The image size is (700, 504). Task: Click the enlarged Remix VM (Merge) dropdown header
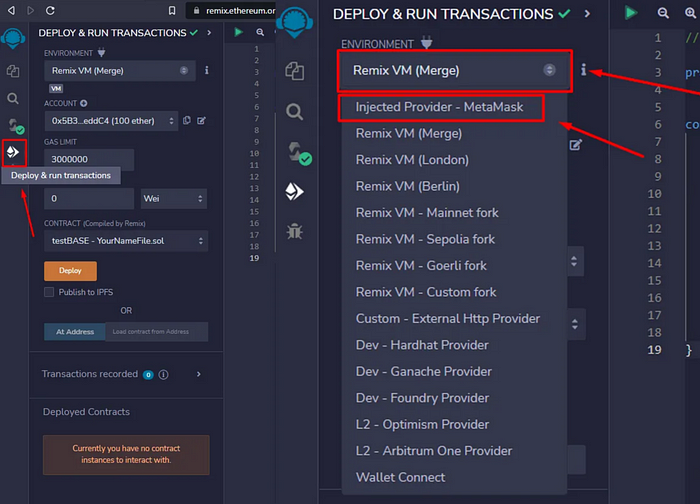coord(454,71)
